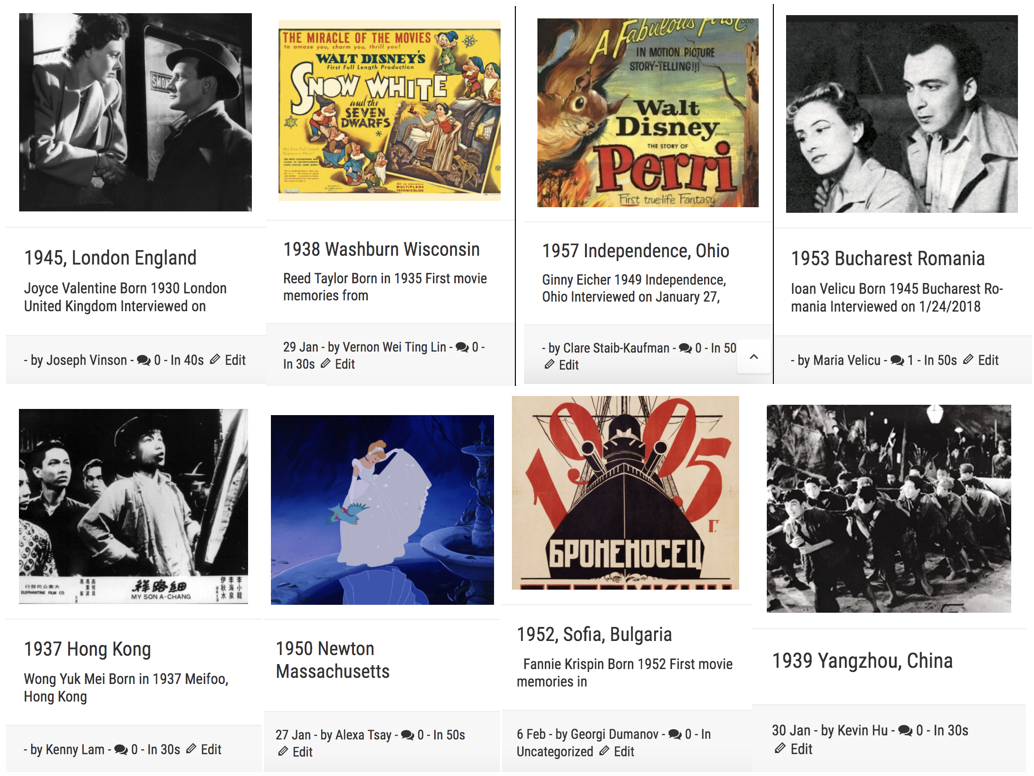Click comment bubble icon on 1953 Bucharest Romania post

click(898, 360)
